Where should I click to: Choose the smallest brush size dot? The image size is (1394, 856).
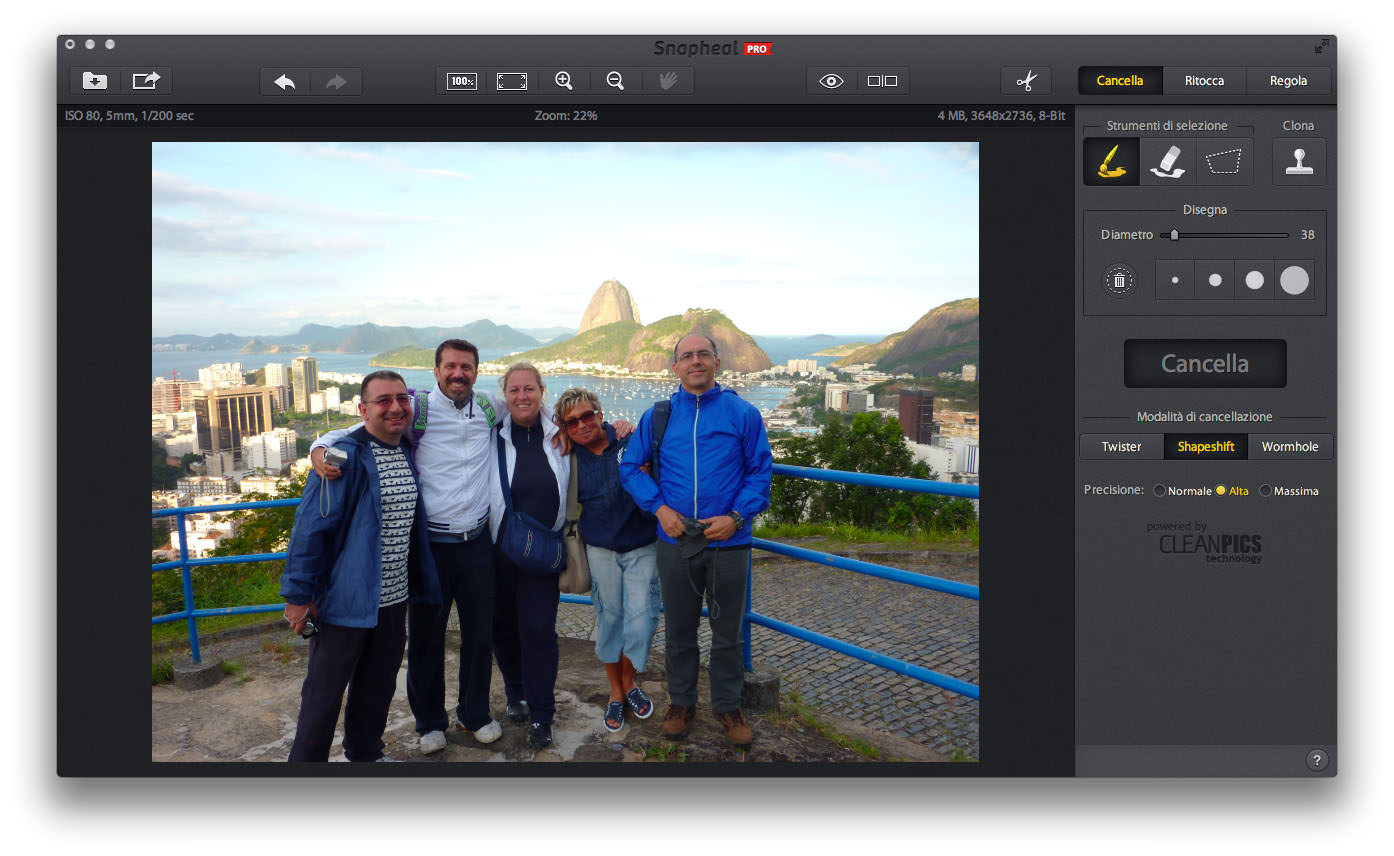[1175, 280]
